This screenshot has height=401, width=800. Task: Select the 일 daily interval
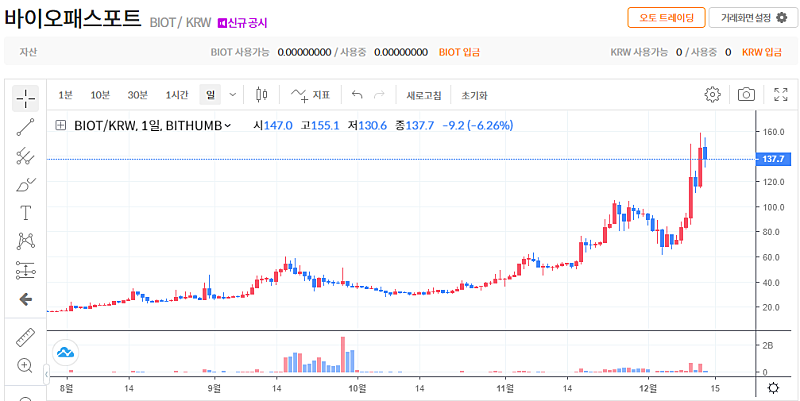210,95
